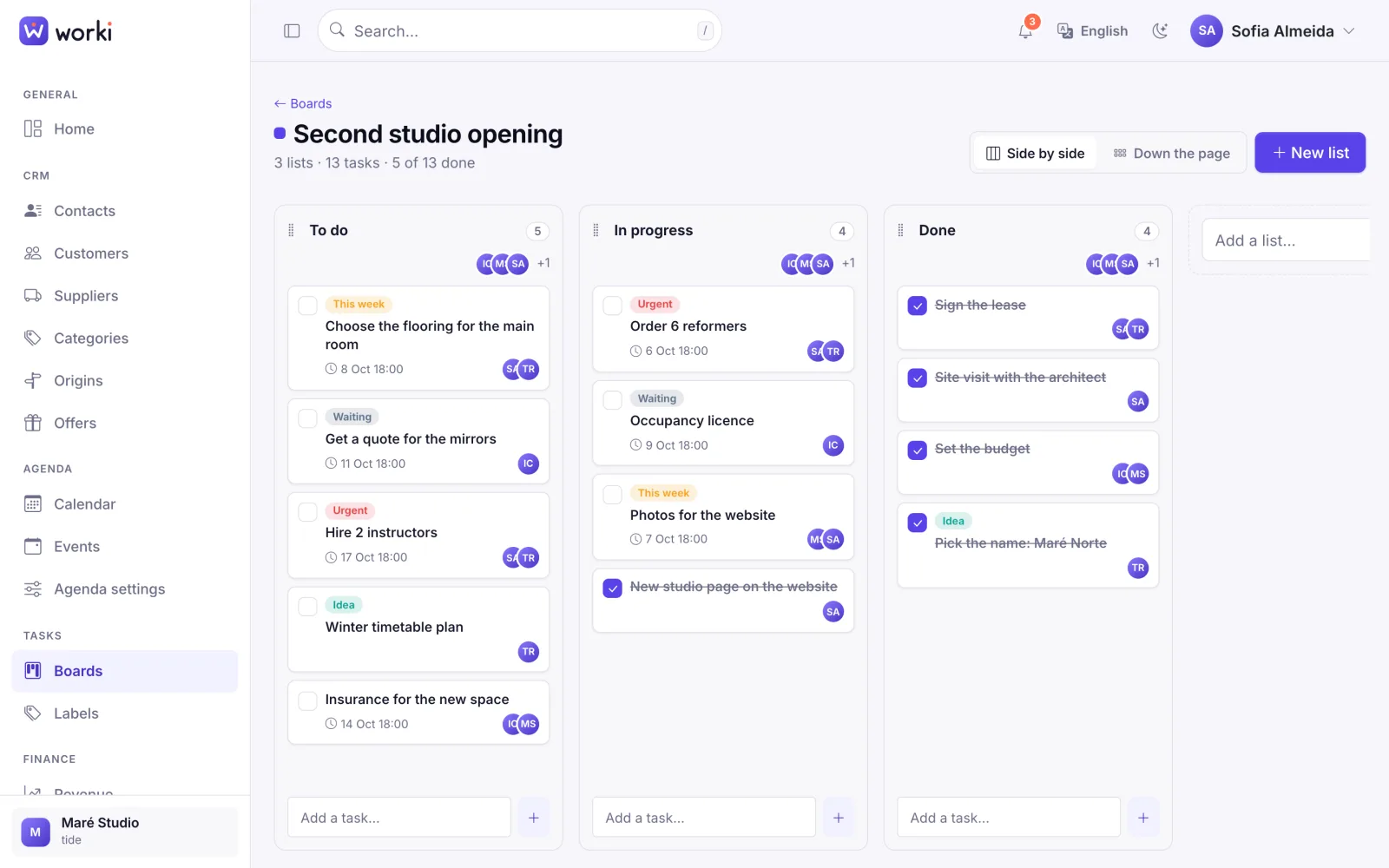Viewport: 1389px width, 868px height.
Task: Check off Choose the flooring task
Action: tap(307, 306)
